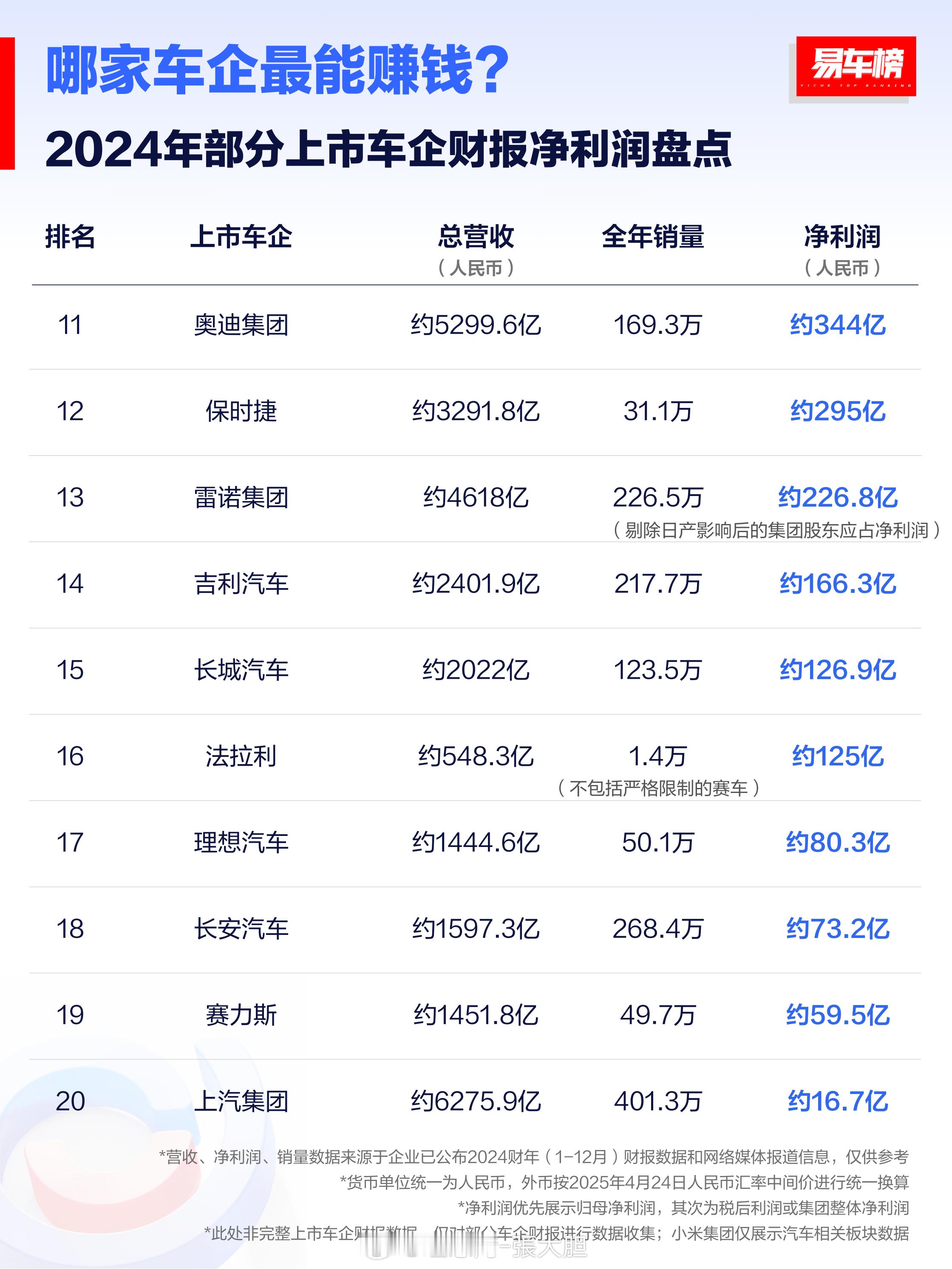
Task: Click the 全年销量 column header
Action: pyautogui.click(x=653, y=236)
